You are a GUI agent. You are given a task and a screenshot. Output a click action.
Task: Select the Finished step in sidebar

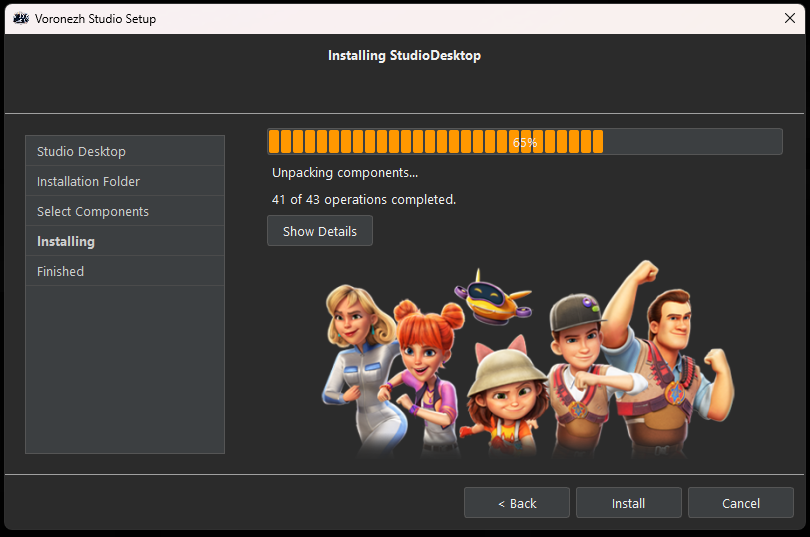[x=124, y=271]
